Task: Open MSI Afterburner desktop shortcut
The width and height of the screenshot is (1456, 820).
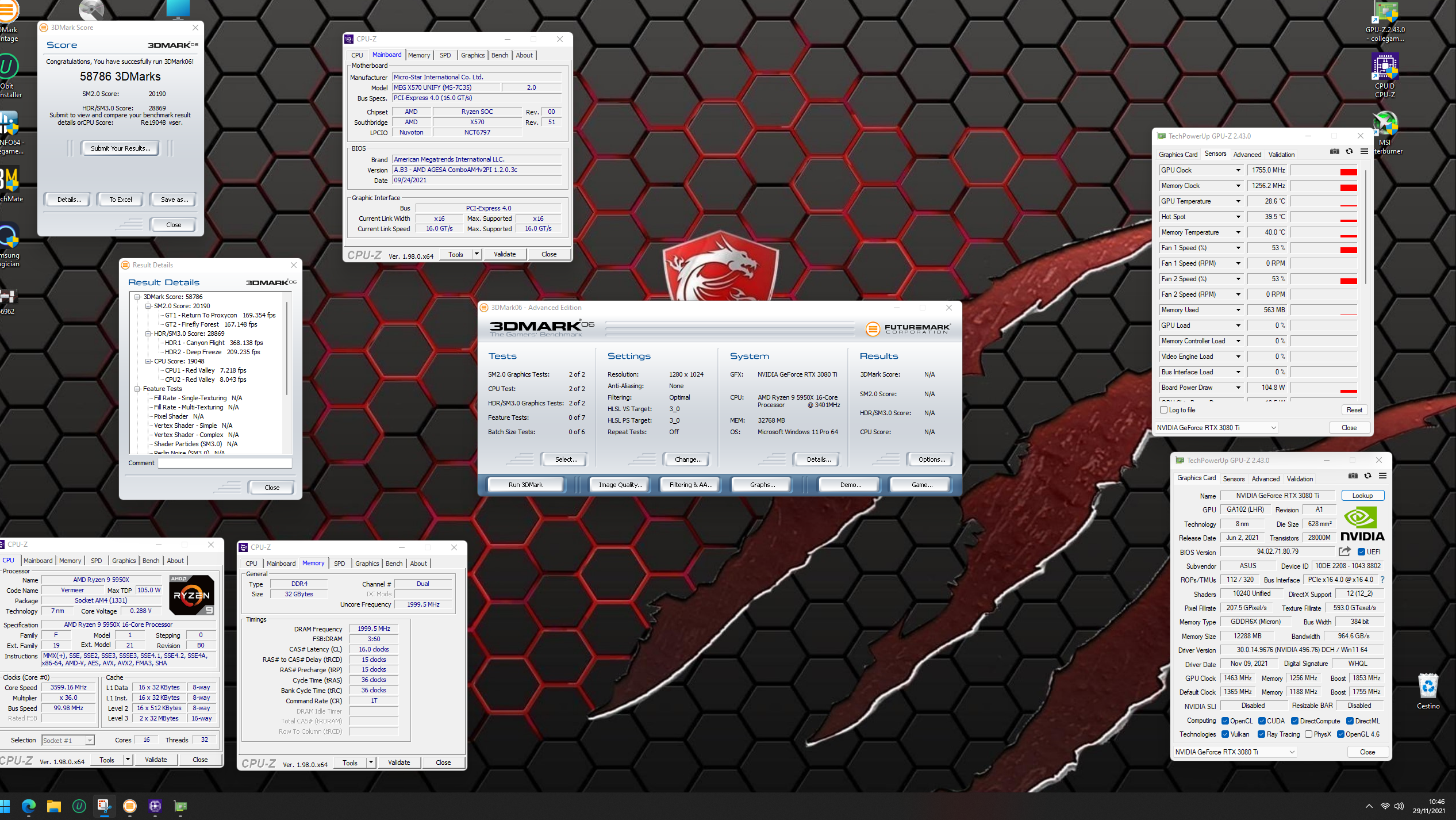Action: tap(1385, 133)
